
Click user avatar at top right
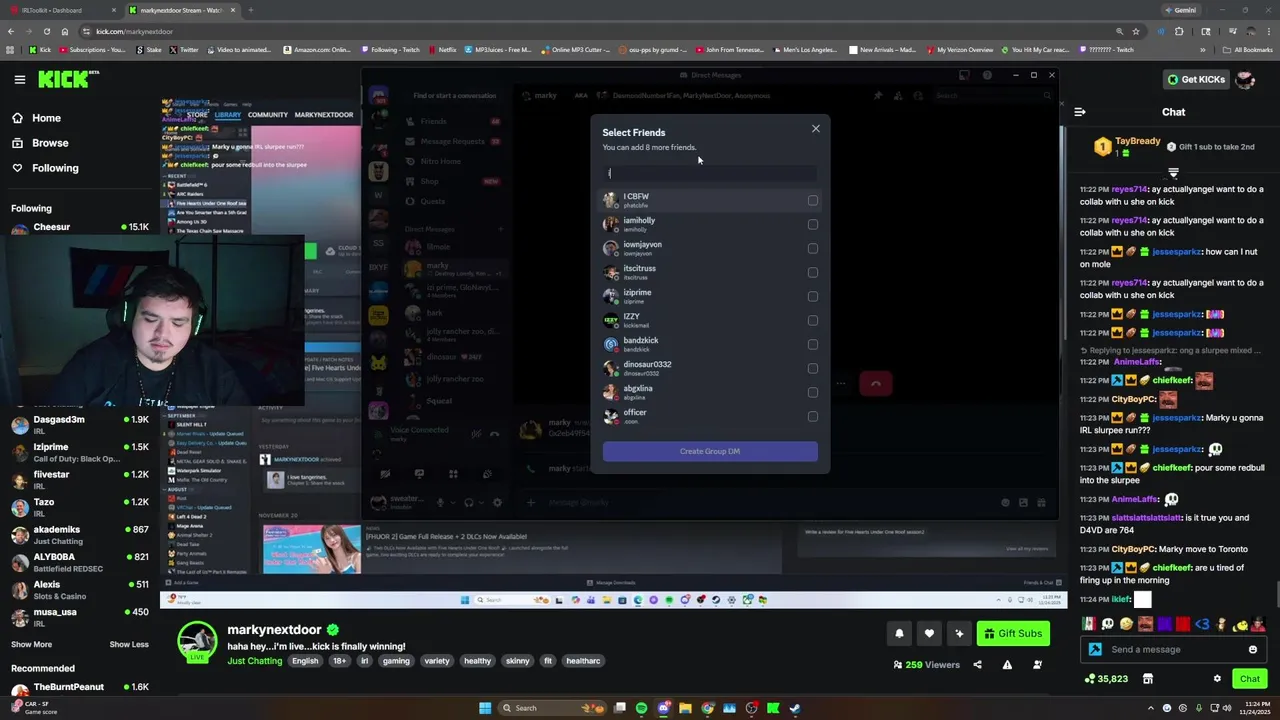[x=1245, y=79]
